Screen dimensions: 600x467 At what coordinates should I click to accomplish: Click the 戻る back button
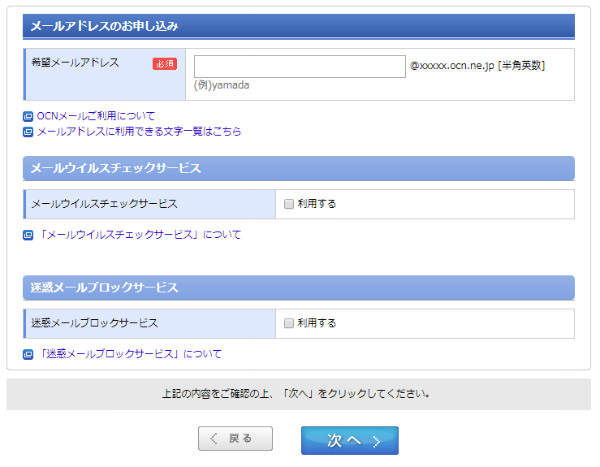point(235,438)
